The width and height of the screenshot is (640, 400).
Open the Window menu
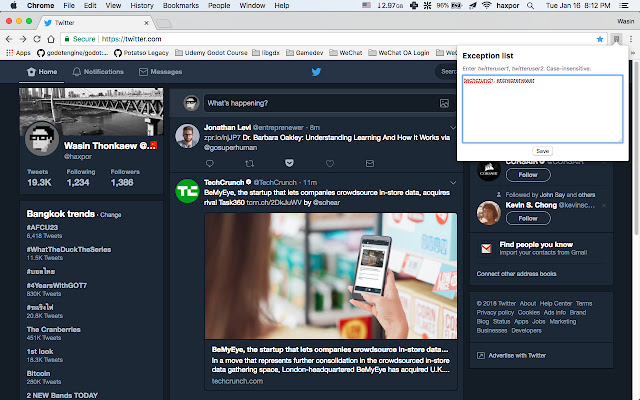coord(252,5)
